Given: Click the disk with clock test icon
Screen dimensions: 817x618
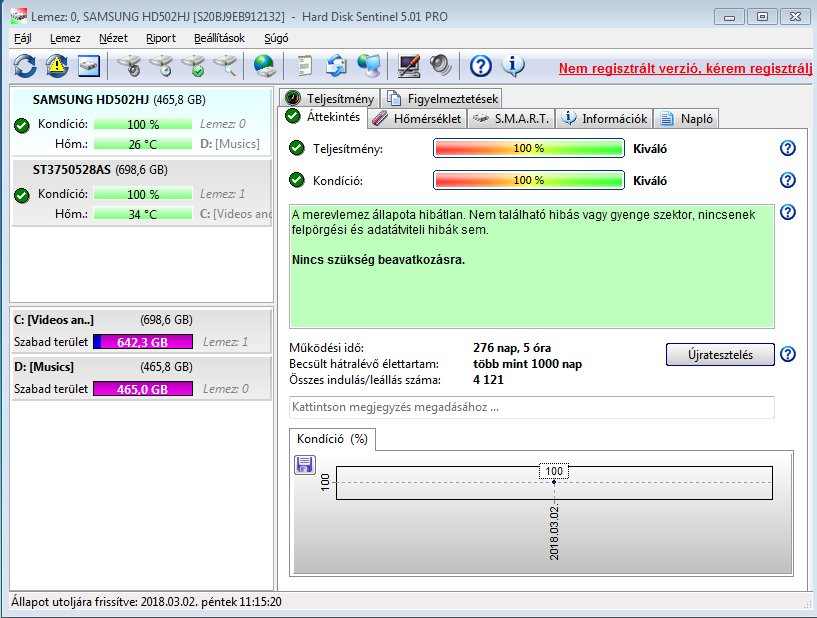Looking at the screenshot, I should tap(162, 66).
